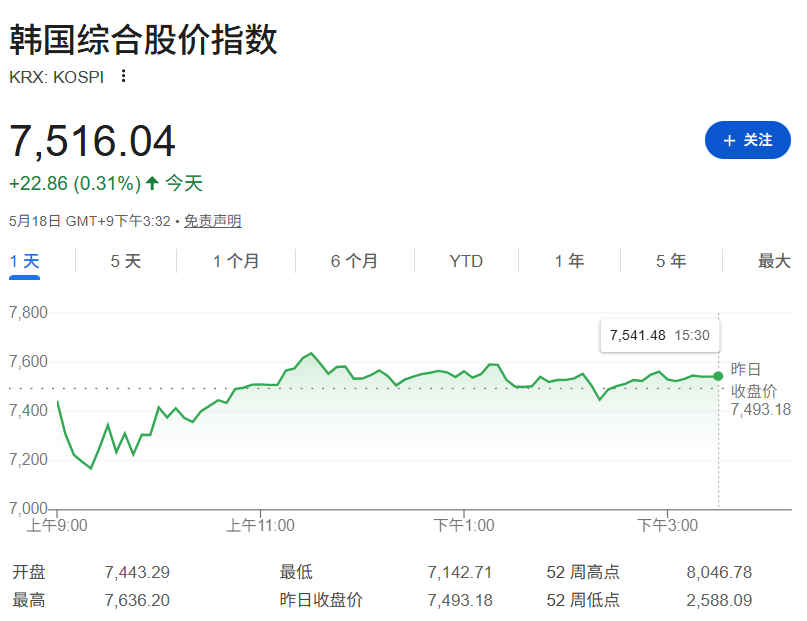Click the green up arrow beside 今天
The image size is (807, 621).
(x=152, y=183)
